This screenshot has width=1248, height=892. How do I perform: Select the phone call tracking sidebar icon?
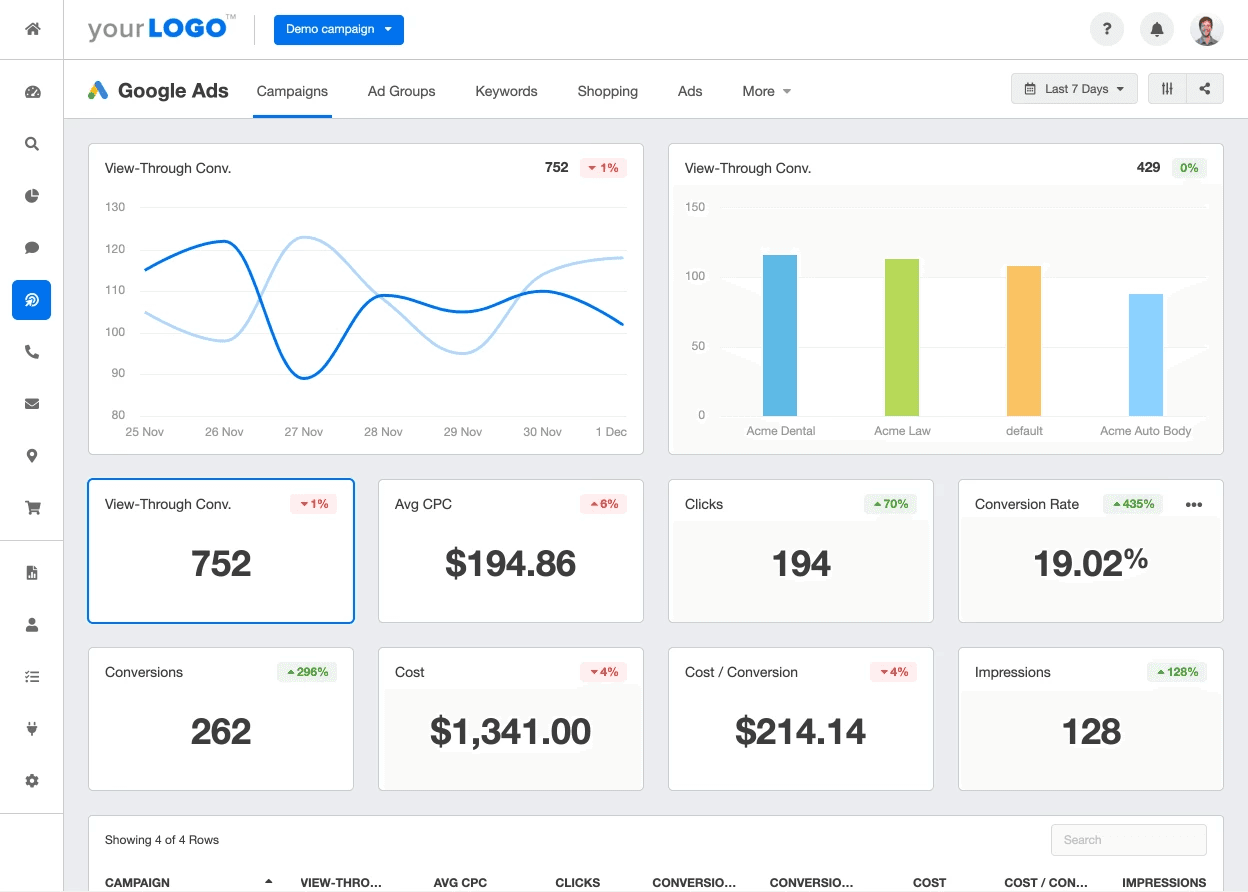point(31,351)
